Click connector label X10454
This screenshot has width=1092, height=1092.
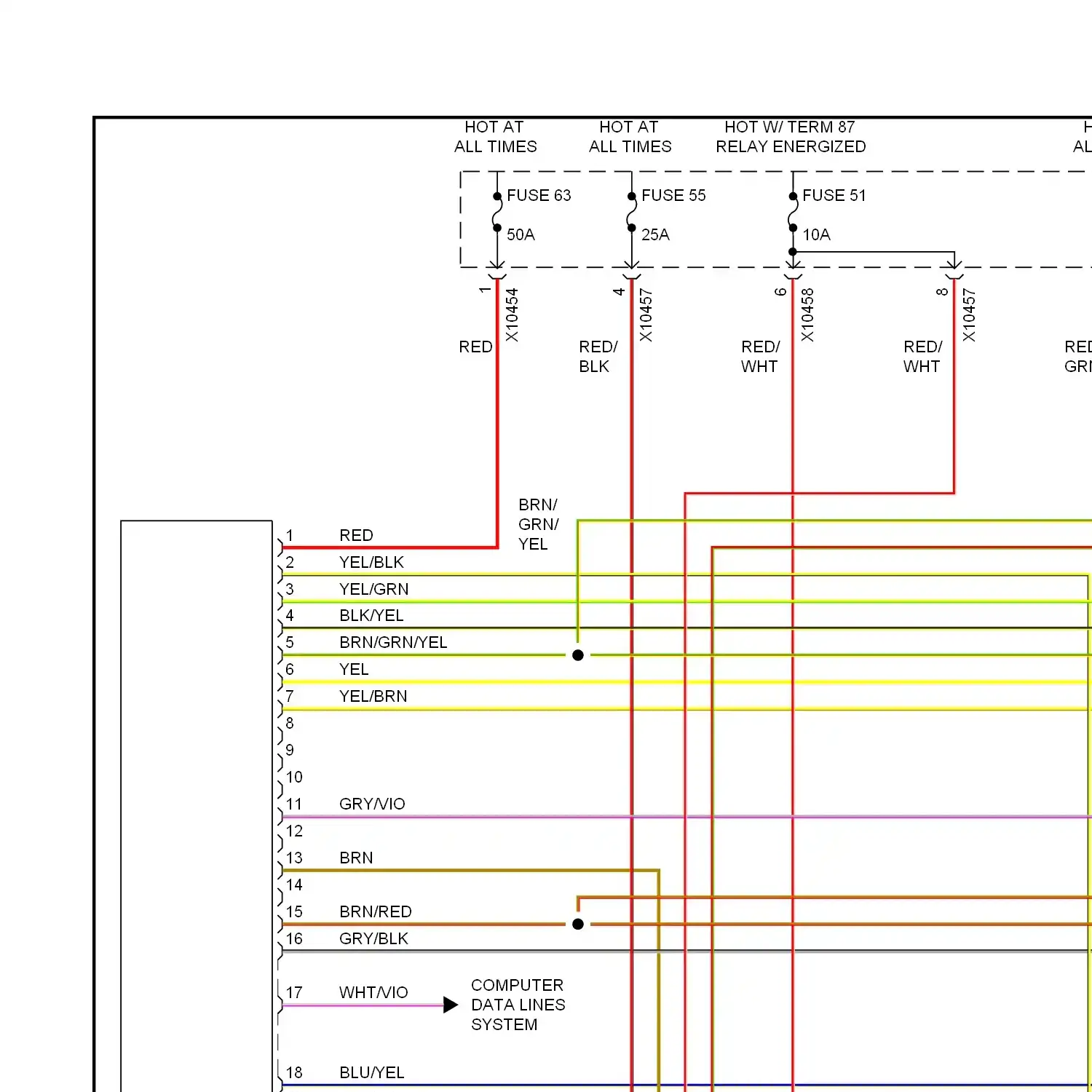512,314
